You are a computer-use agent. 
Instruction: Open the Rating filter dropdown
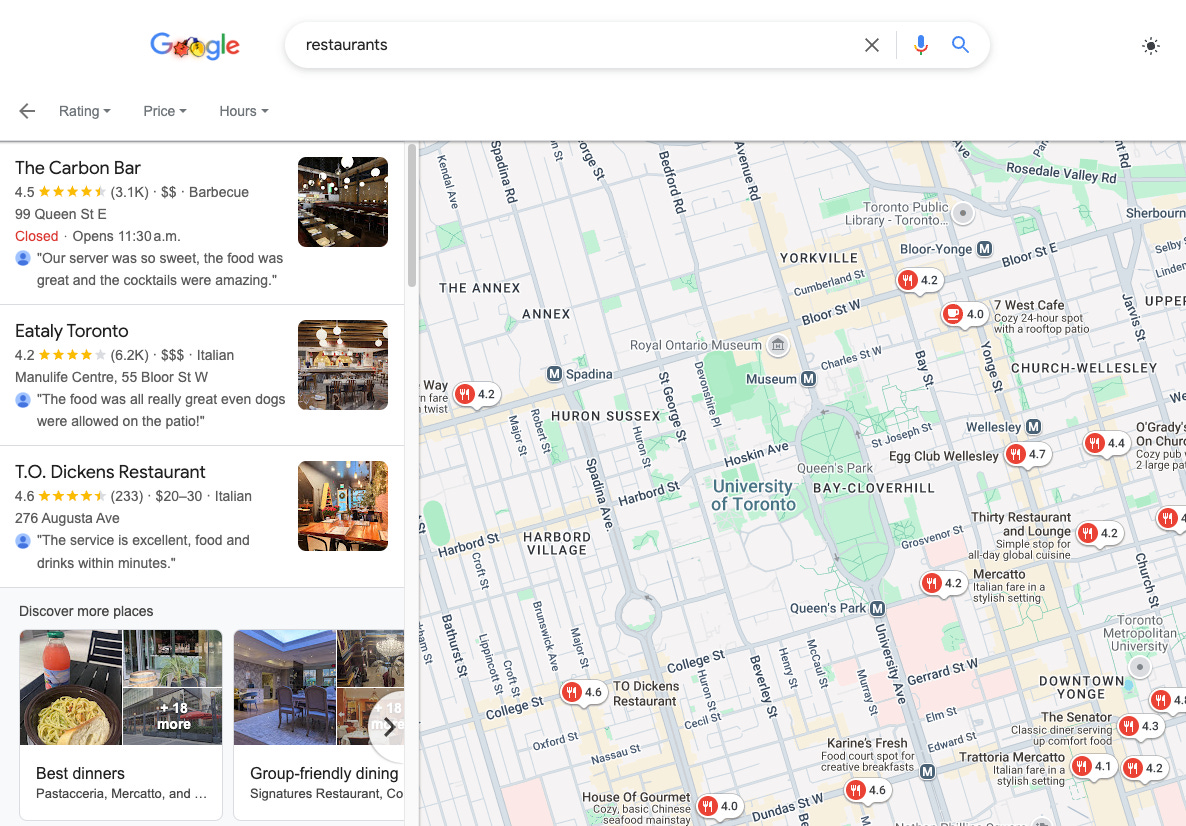tap(85, 111)
